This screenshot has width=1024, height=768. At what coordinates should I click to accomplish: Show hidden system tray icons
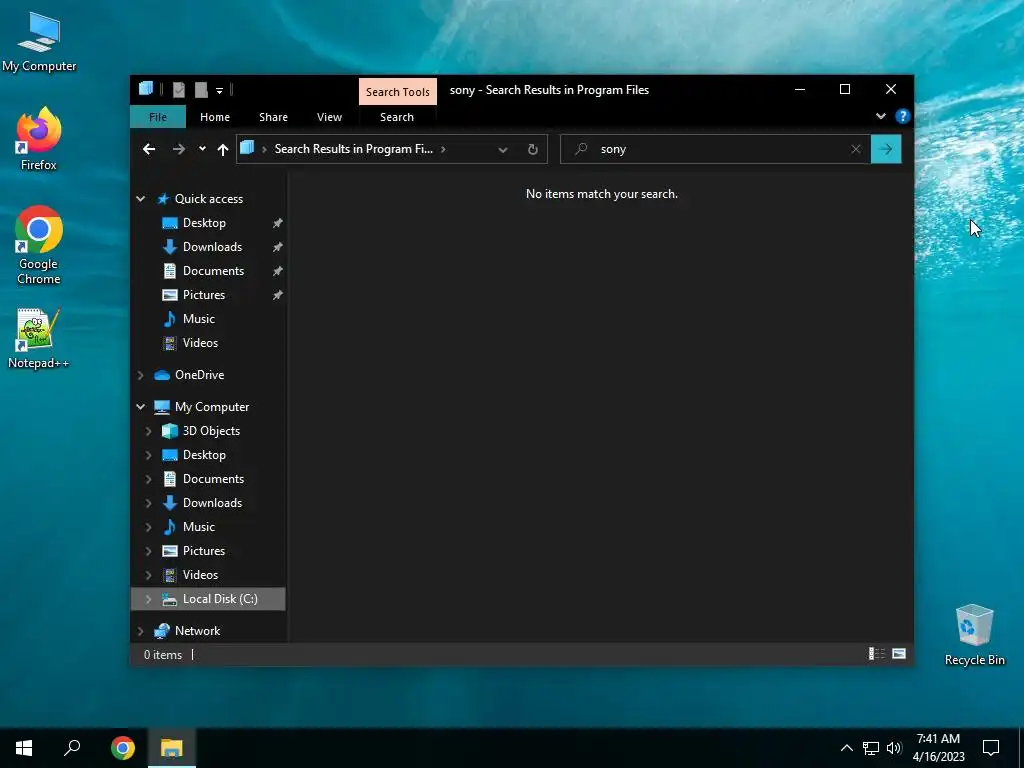tap(846, 748)
